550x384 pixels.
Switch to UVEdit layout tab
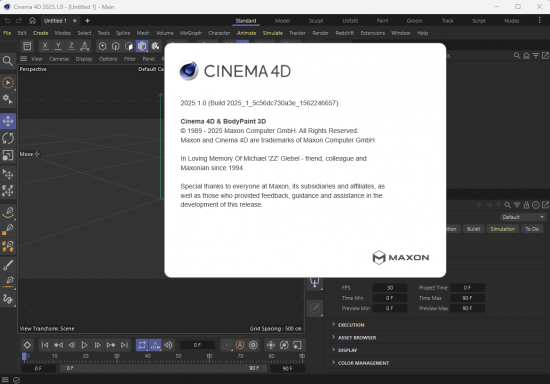[350, 21]
